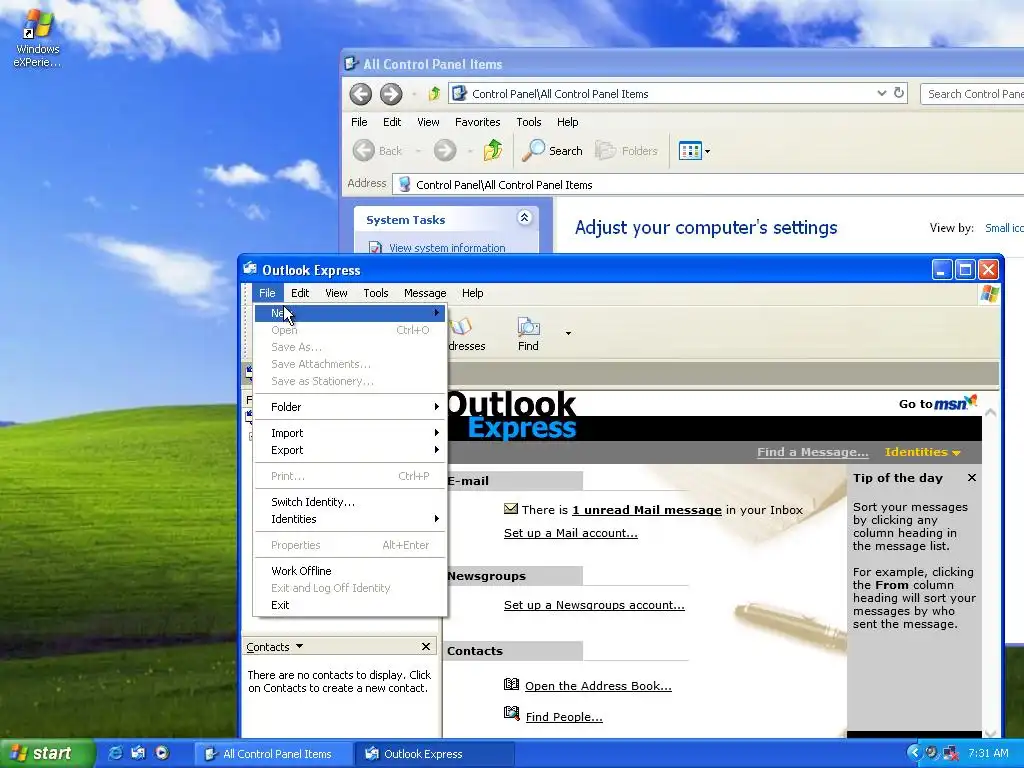1024x768 pixels.
Task: Click Up folder icon beside Control Panel address box
Action: pos(434,94)
